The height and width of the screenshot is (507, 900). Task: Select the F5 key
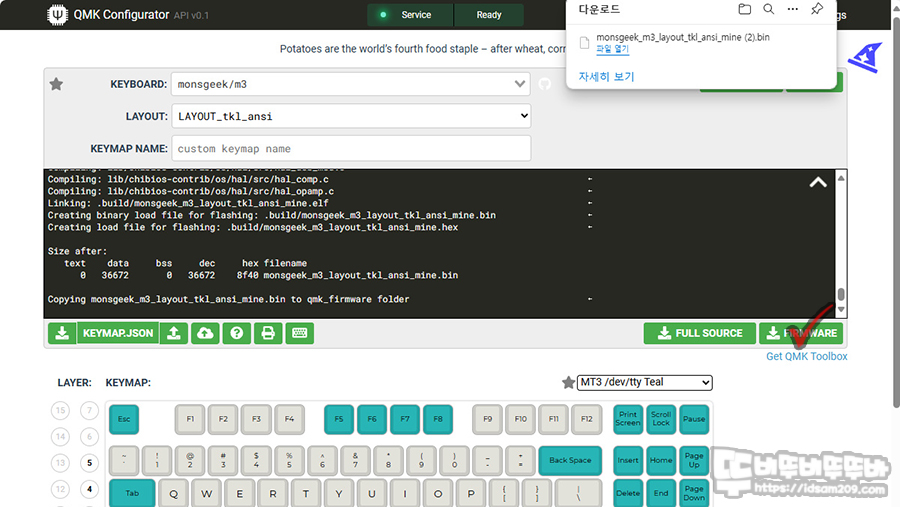point(339,419)
